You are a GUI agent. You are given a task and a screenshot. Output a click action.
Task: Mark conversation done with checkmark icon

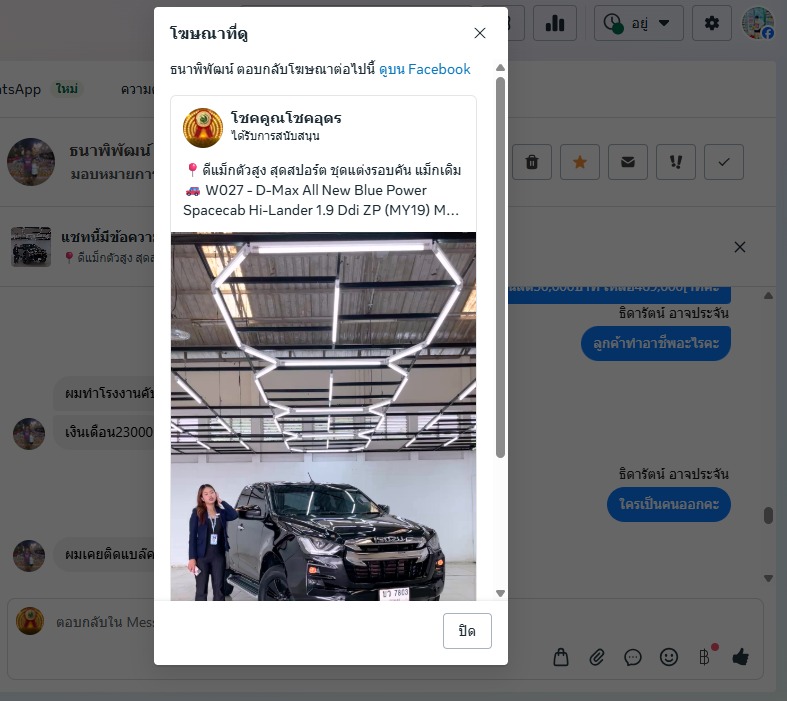pyautogui.click(x=724, y=162)
